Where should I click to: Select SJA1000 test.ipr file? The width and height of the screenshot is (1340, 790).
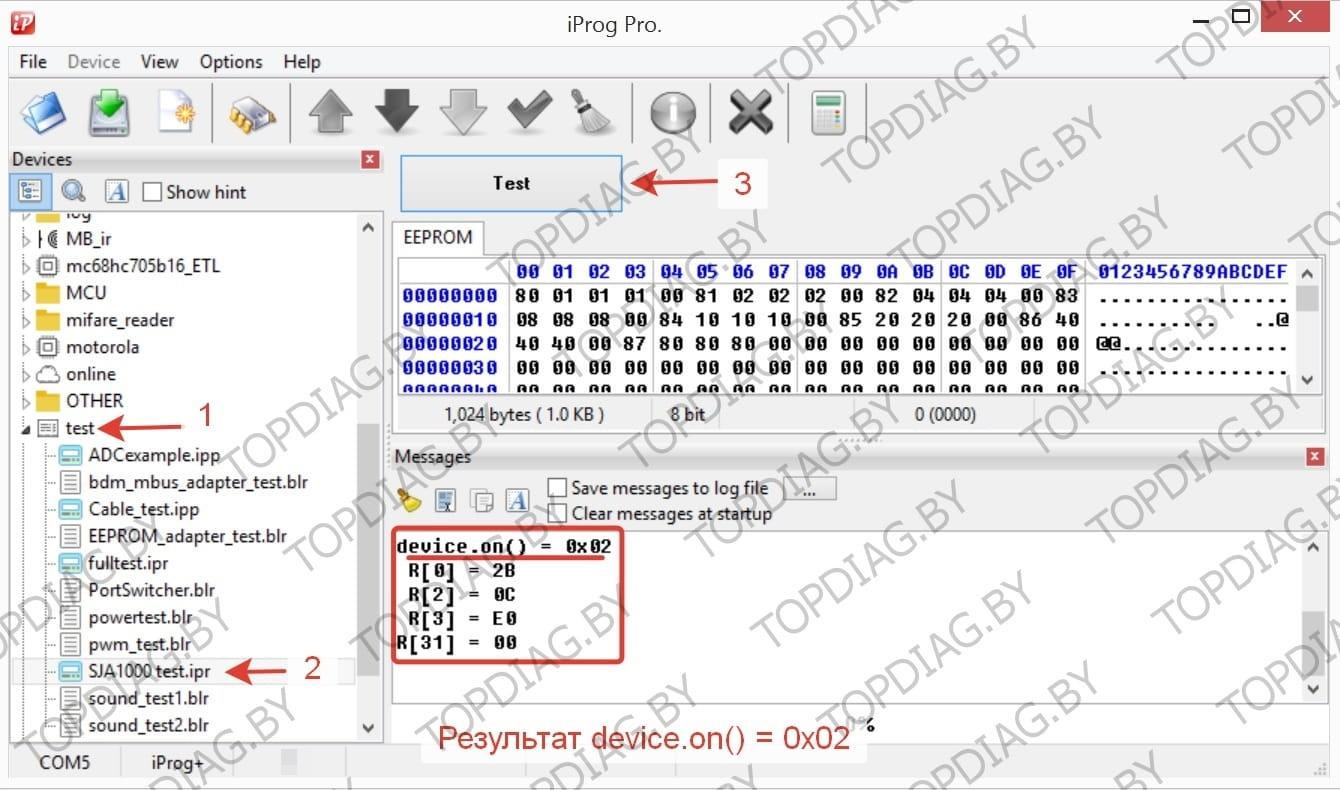click(x=149, y=671)
